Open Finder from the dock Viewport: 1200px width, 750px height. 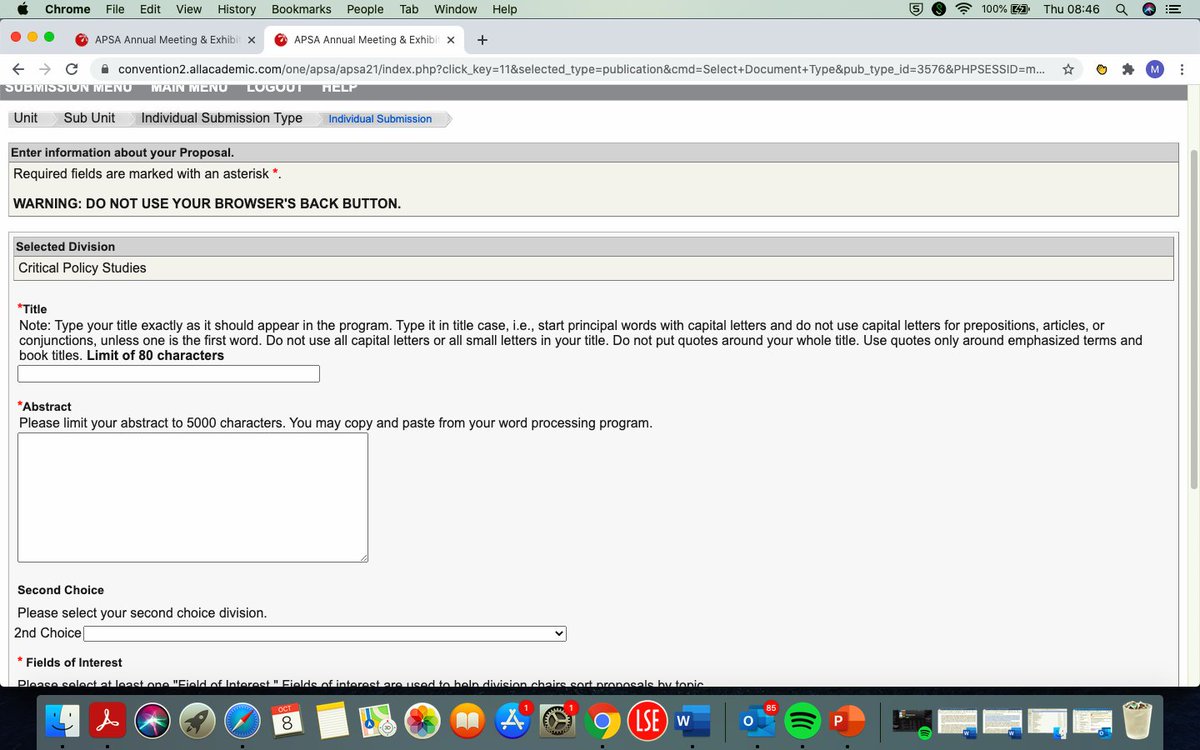point(62,721)
